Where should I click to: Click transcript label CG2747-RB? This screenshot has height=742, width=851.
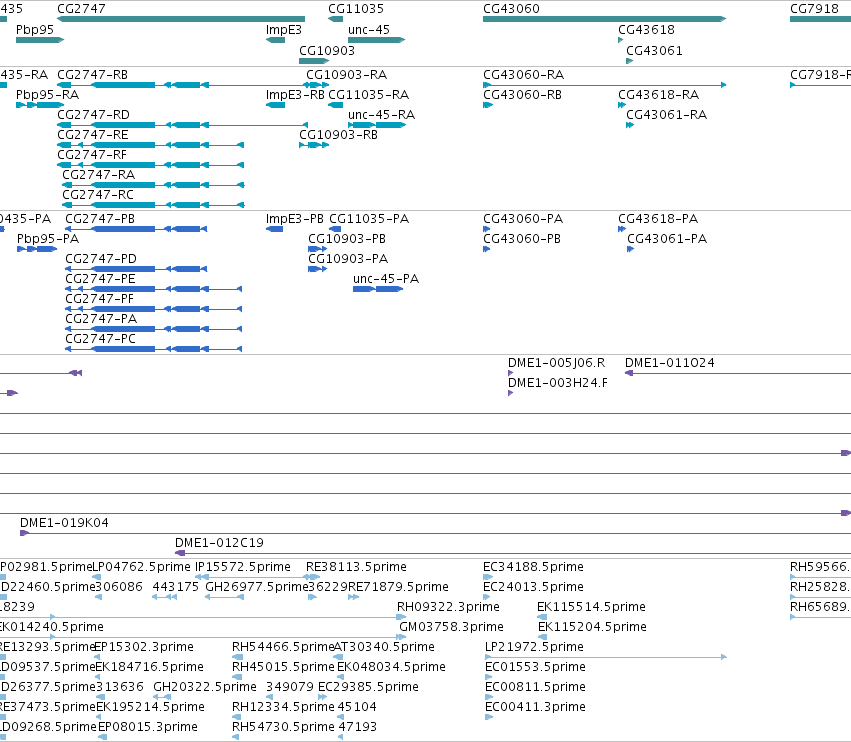92,74
